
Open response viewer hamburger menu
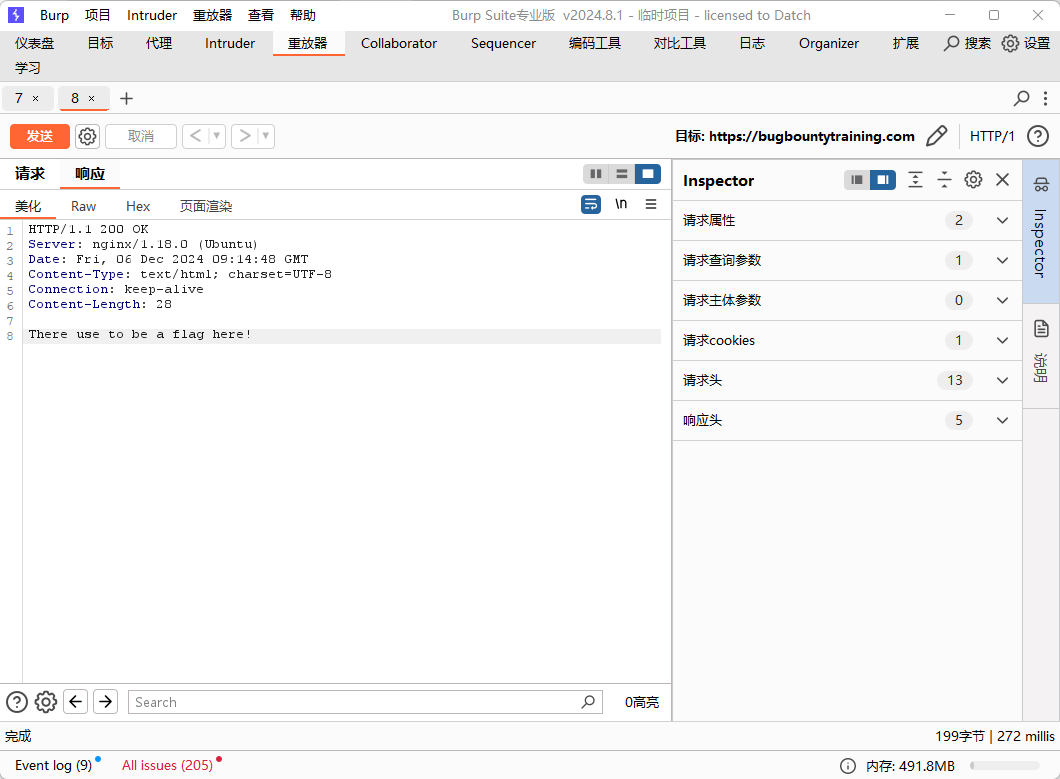pyautogui.click(x=651, y=204)
